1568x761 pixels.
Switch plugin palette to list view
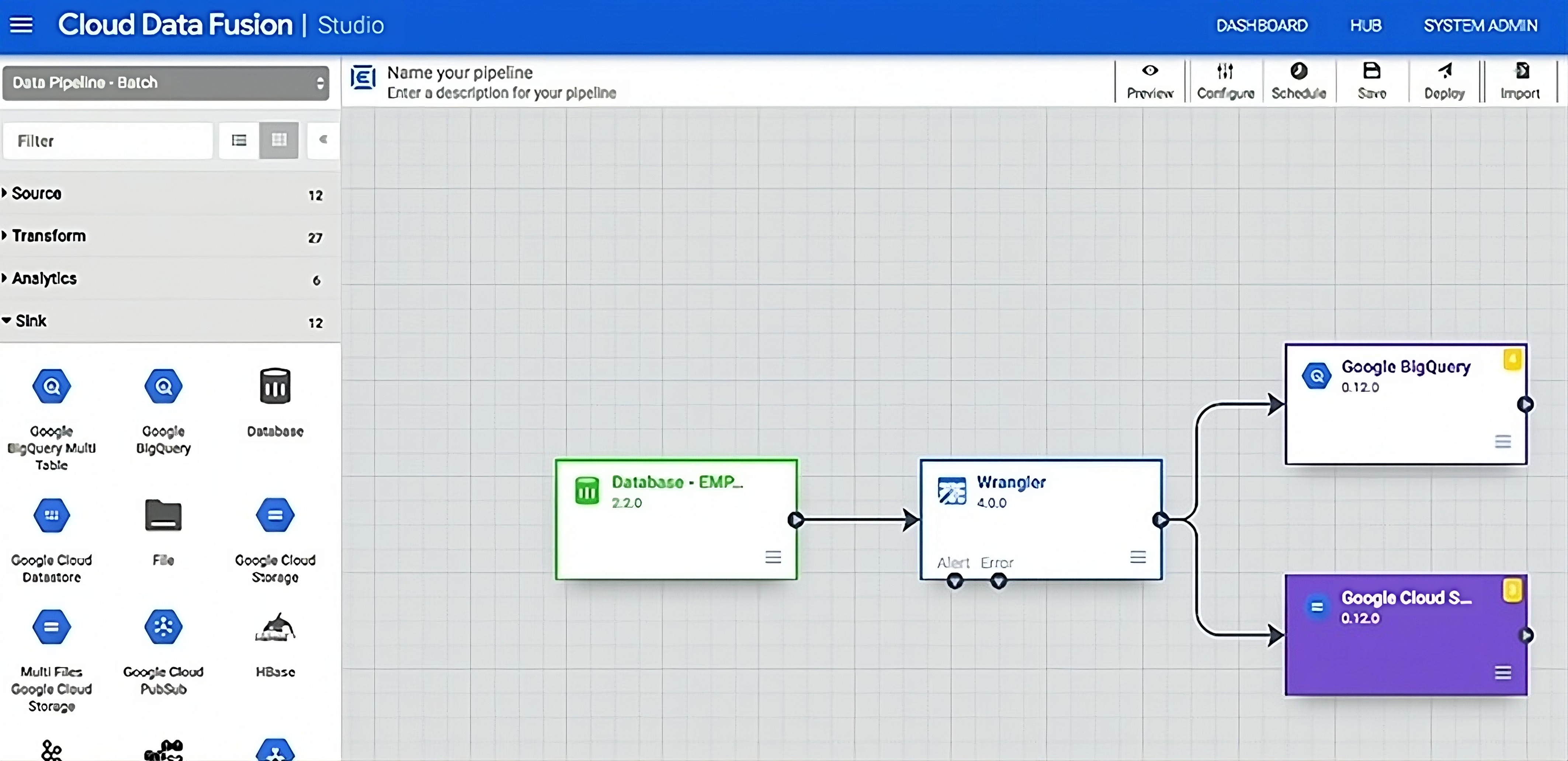click(x=239, y=140)
